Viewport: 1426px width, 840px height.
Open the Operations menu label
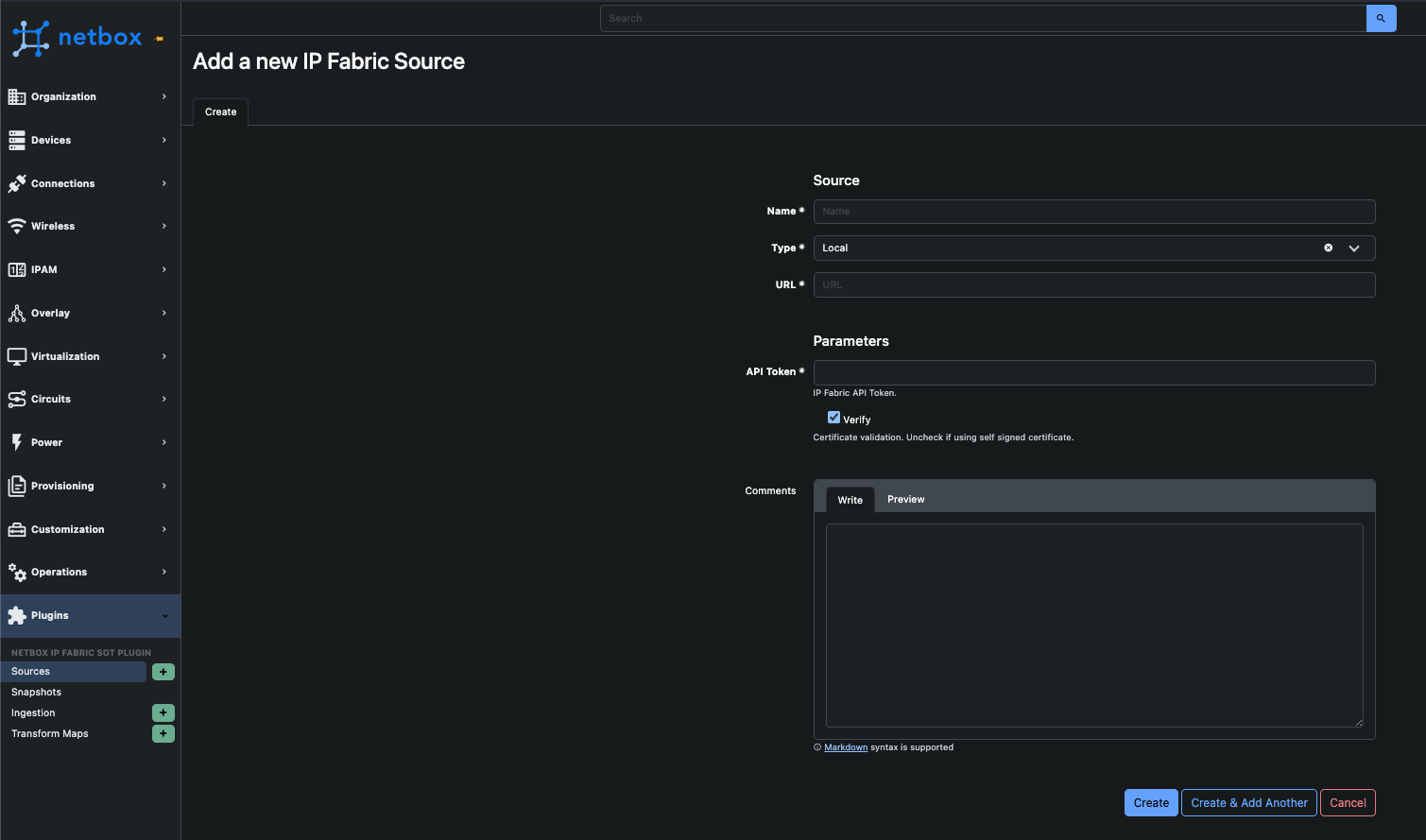(x=59, y=572)
